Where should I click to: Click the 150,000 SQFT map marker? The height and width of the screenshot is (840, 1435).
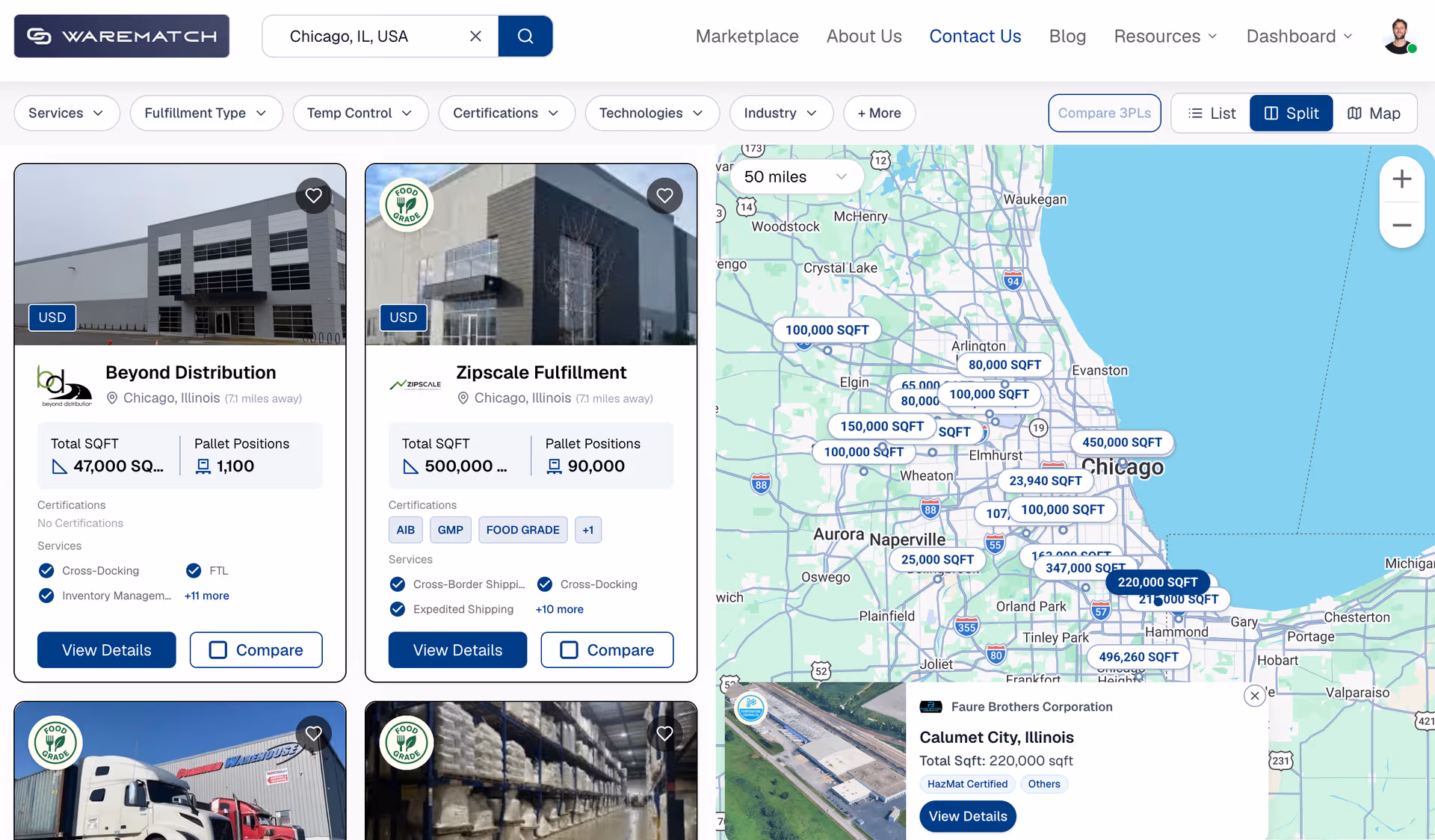(882, 426)
